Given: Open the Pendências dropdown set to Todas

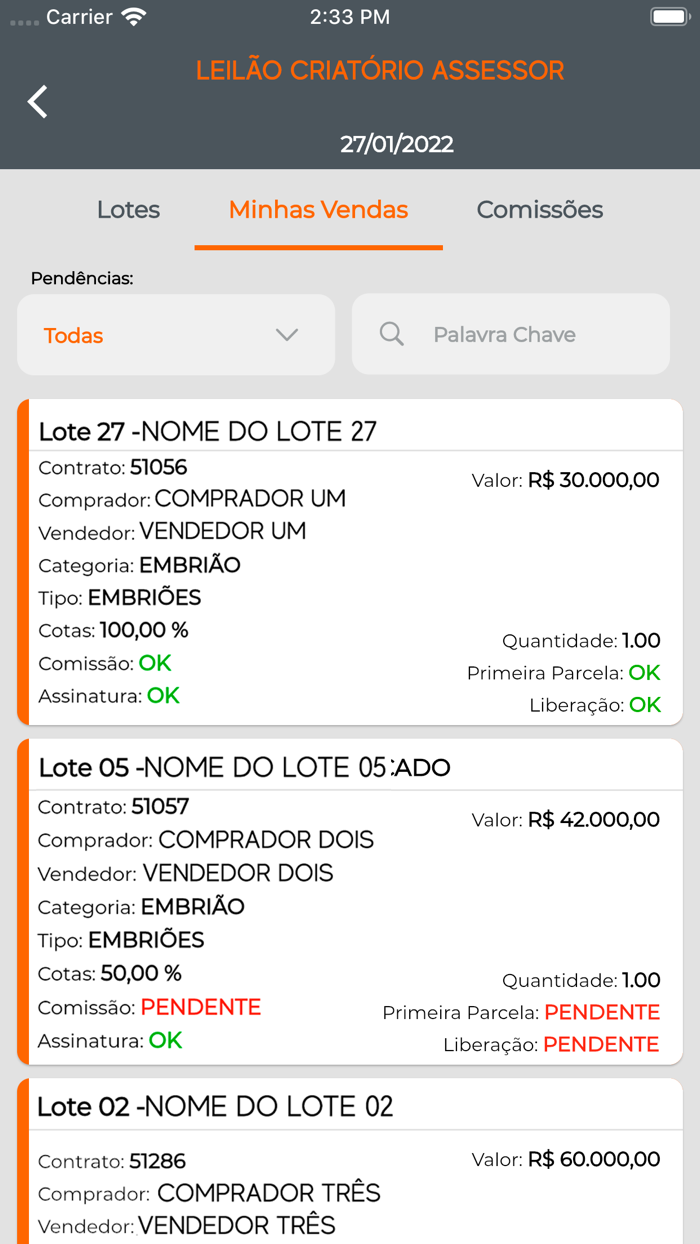Looking at the screenshot, I should [x=175, y=334].
